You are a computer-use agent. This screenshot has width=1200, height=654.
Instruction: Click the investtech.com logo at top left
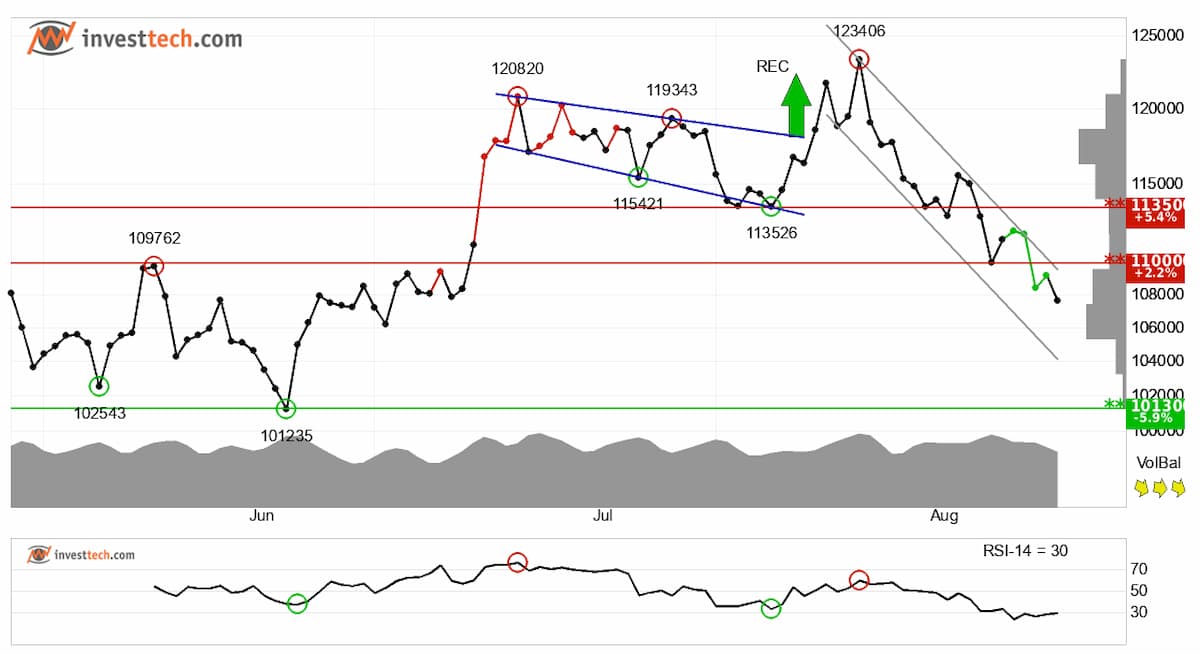tap(134, 39)
